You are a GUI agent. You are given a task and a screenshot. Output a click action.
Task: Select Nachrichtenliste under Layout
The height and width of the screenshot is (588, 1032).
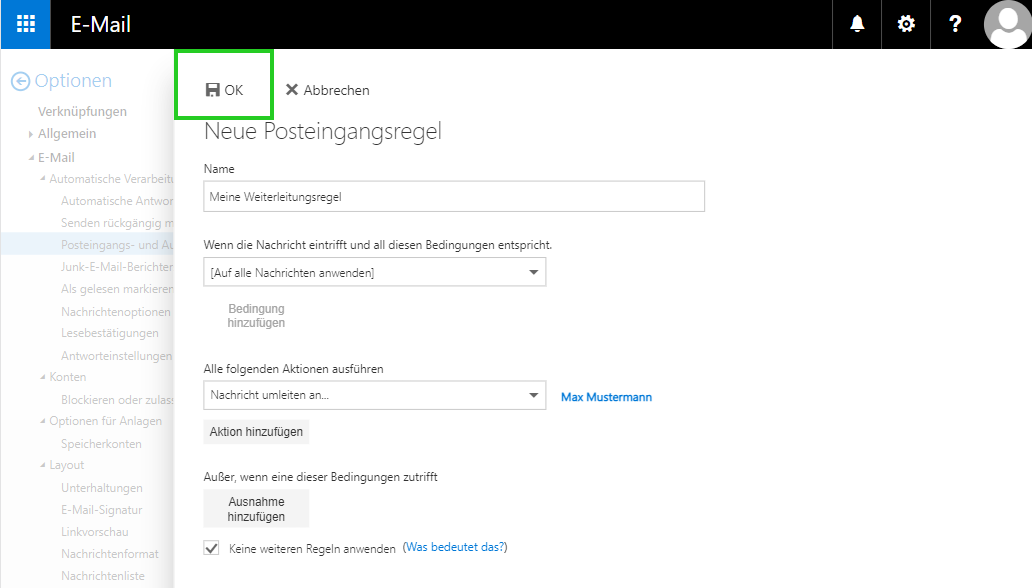[103, 576]
